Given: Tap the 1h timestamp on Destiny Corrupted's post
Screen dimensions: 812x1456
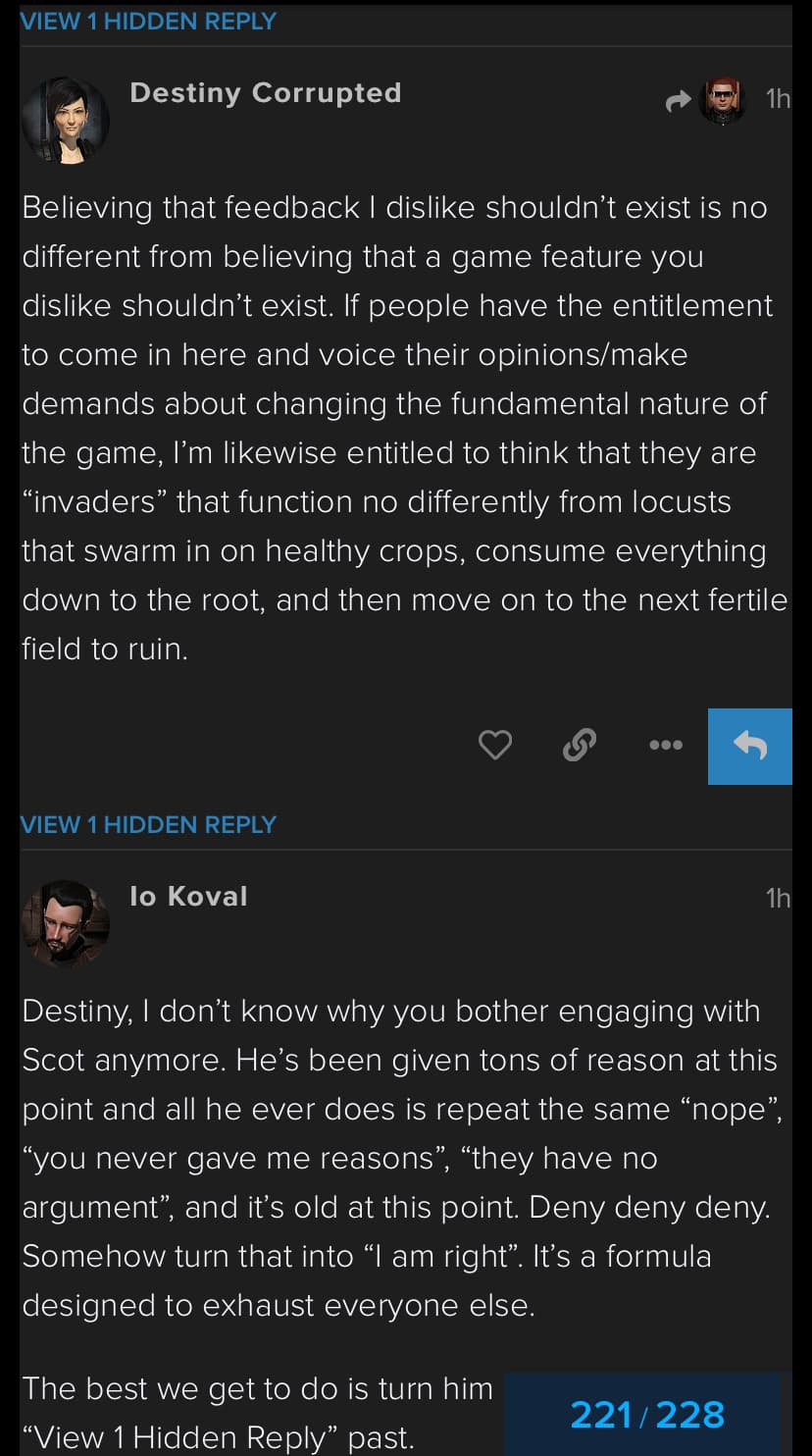Looking at the screenshot, I should pyautogui.click(x=777, y=99).
